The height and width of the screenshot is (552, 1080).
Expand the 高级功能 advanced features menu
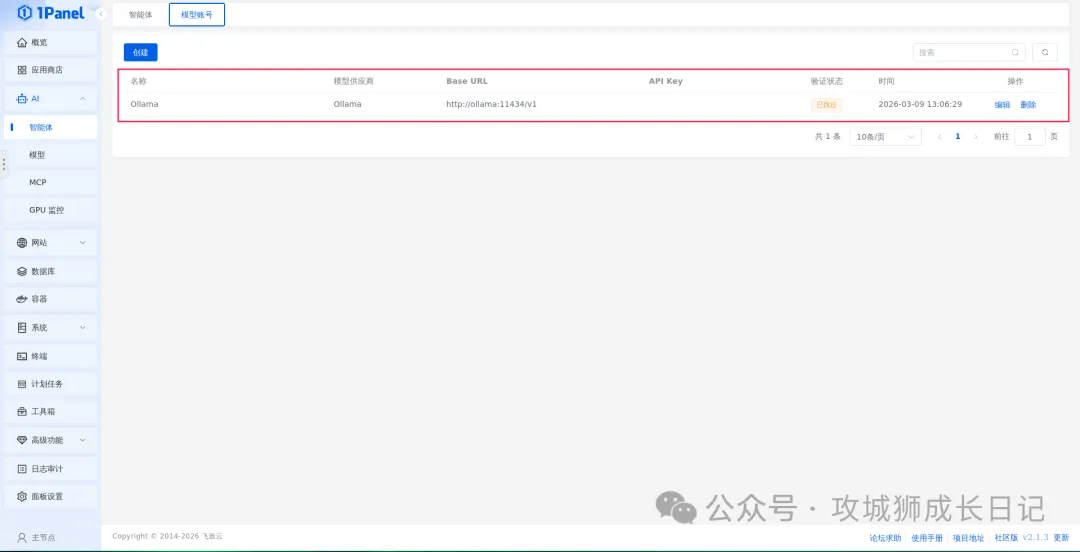[x=82, y=440]
